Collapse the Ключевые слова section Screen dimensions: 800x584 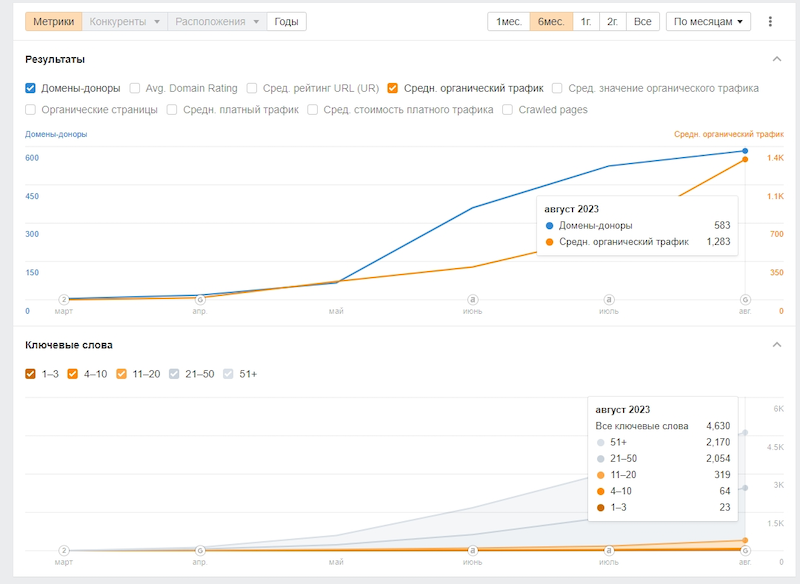pos(777,345)
